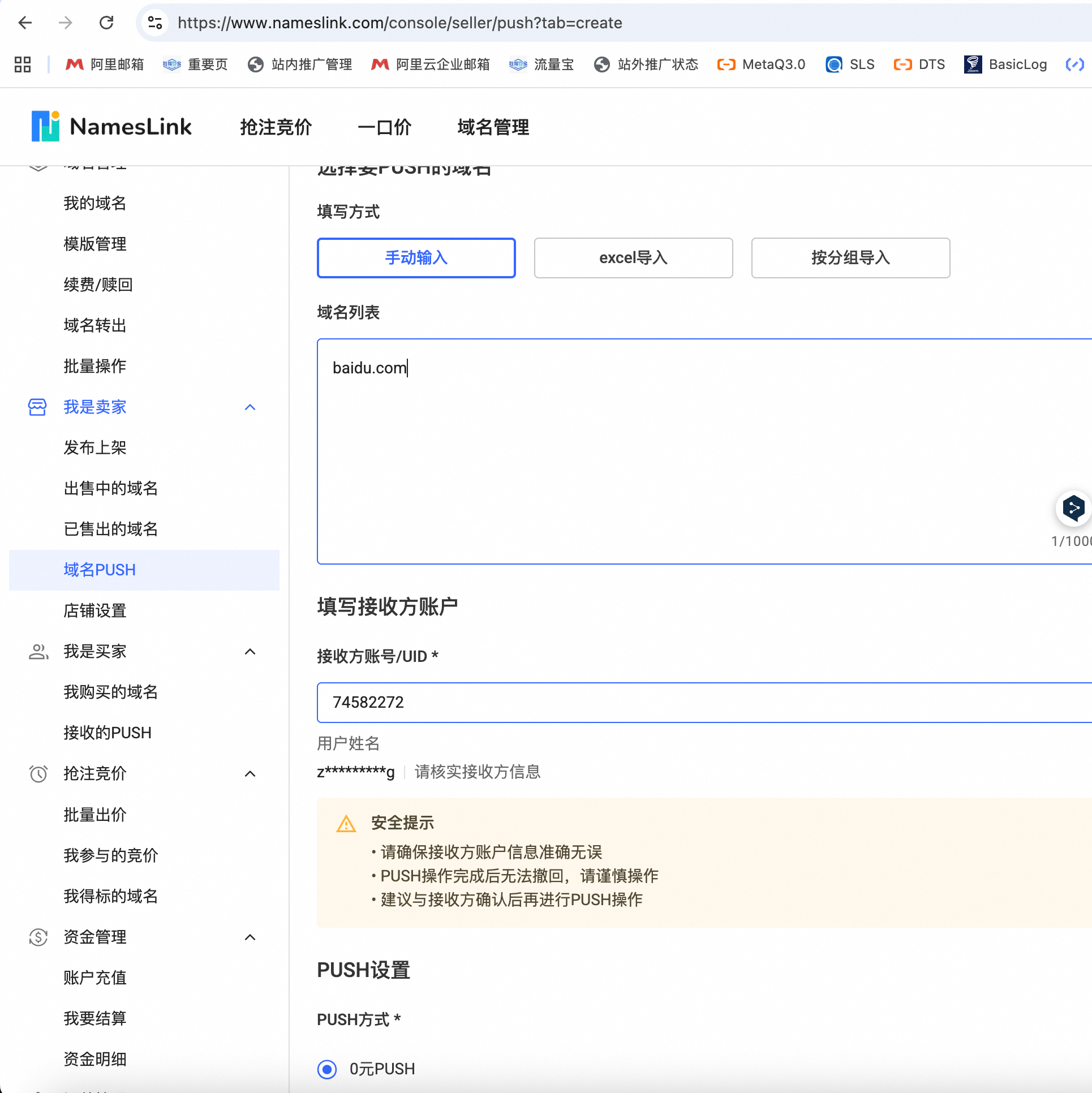This screenshot has width=1092, height=1093.
Task: Open the SLS bookmark
Action: coord(850,64)
